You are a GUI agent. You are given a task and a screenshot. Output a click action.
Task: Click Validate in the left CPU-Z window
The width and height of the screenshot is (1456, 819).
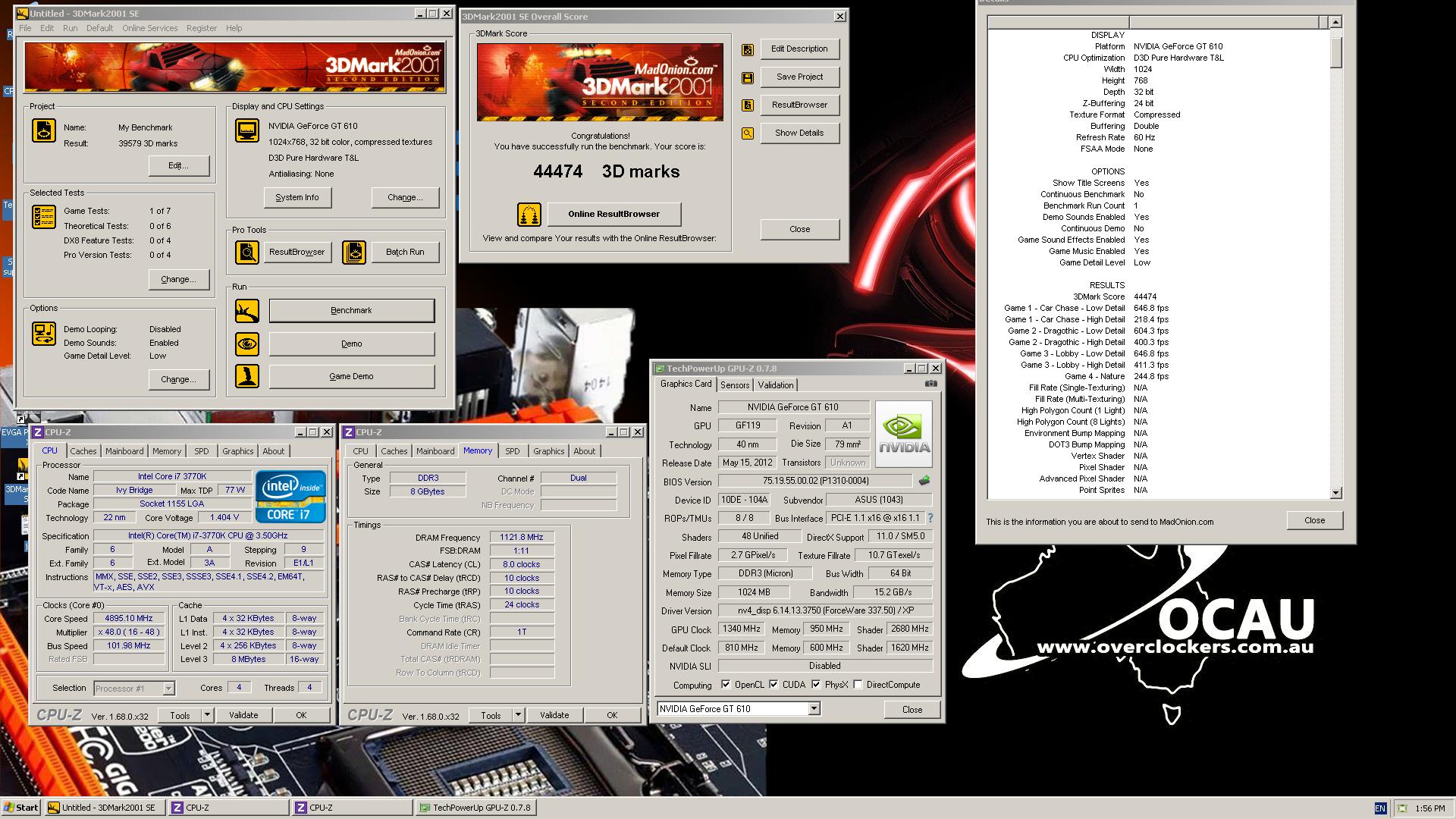[x=243, y=714]
